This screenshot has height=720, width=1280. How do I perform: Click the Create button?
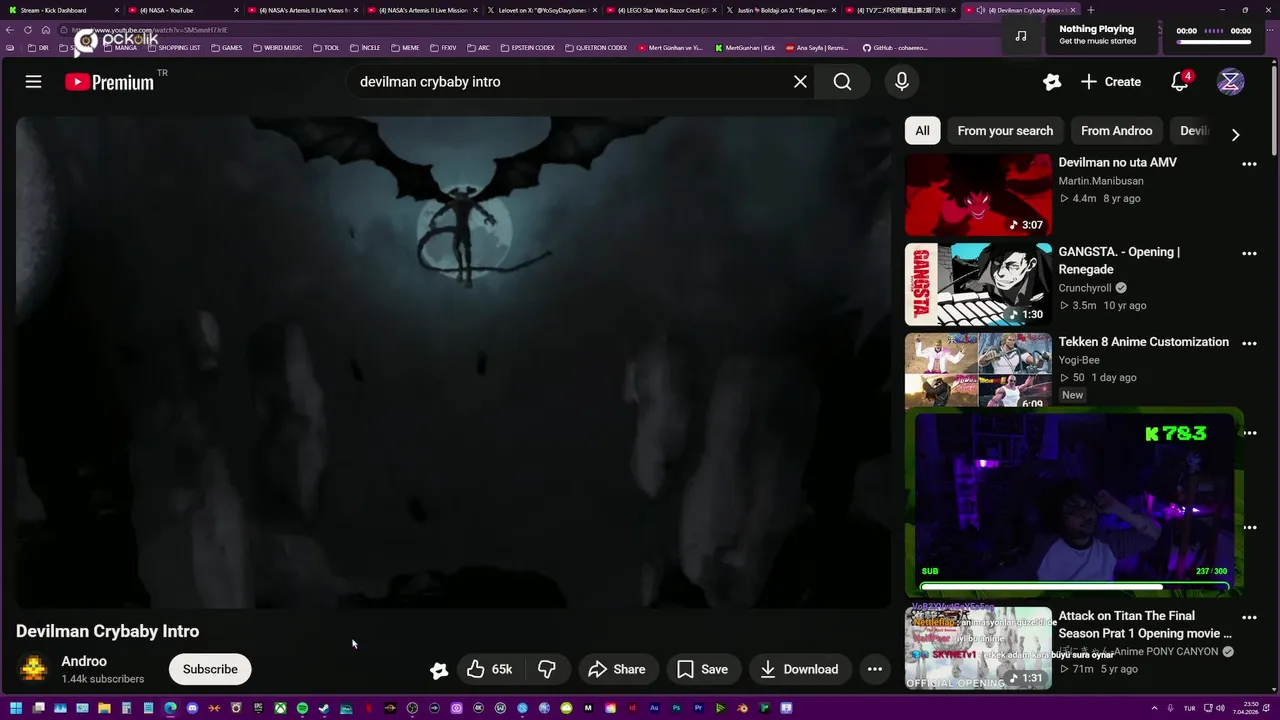(1111, 82)
